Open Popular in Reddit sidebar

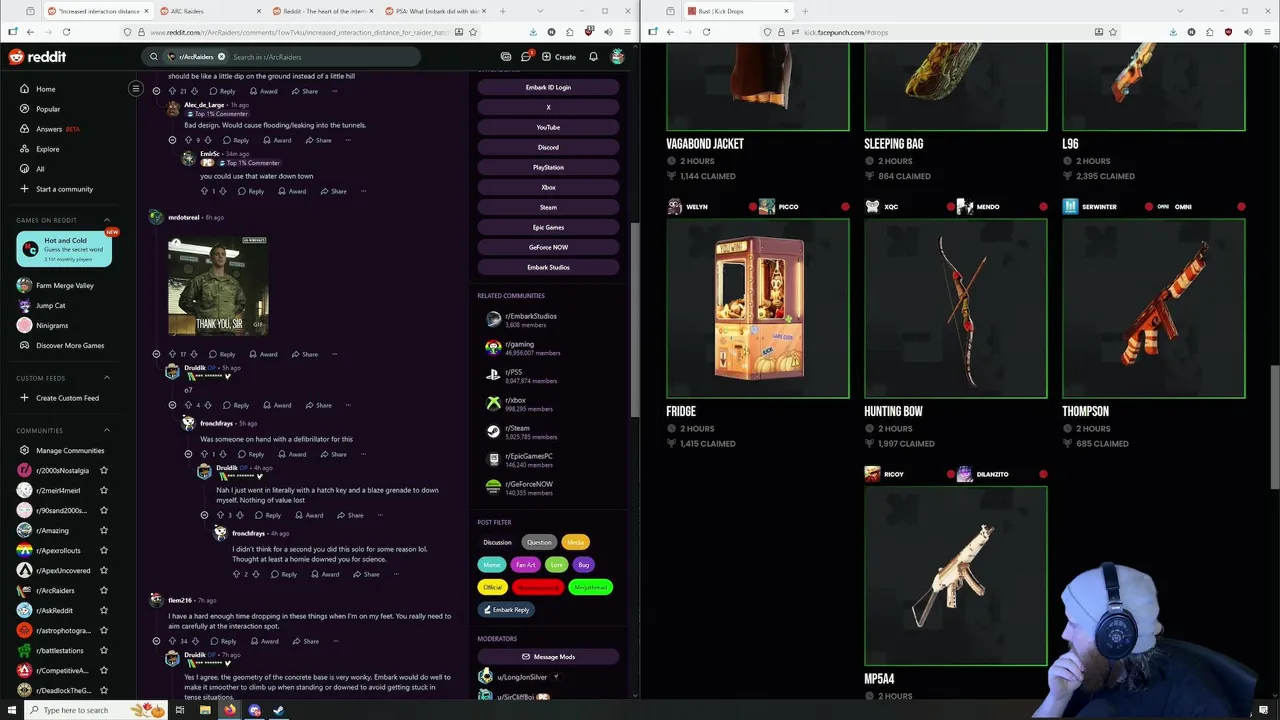point(48,109)
